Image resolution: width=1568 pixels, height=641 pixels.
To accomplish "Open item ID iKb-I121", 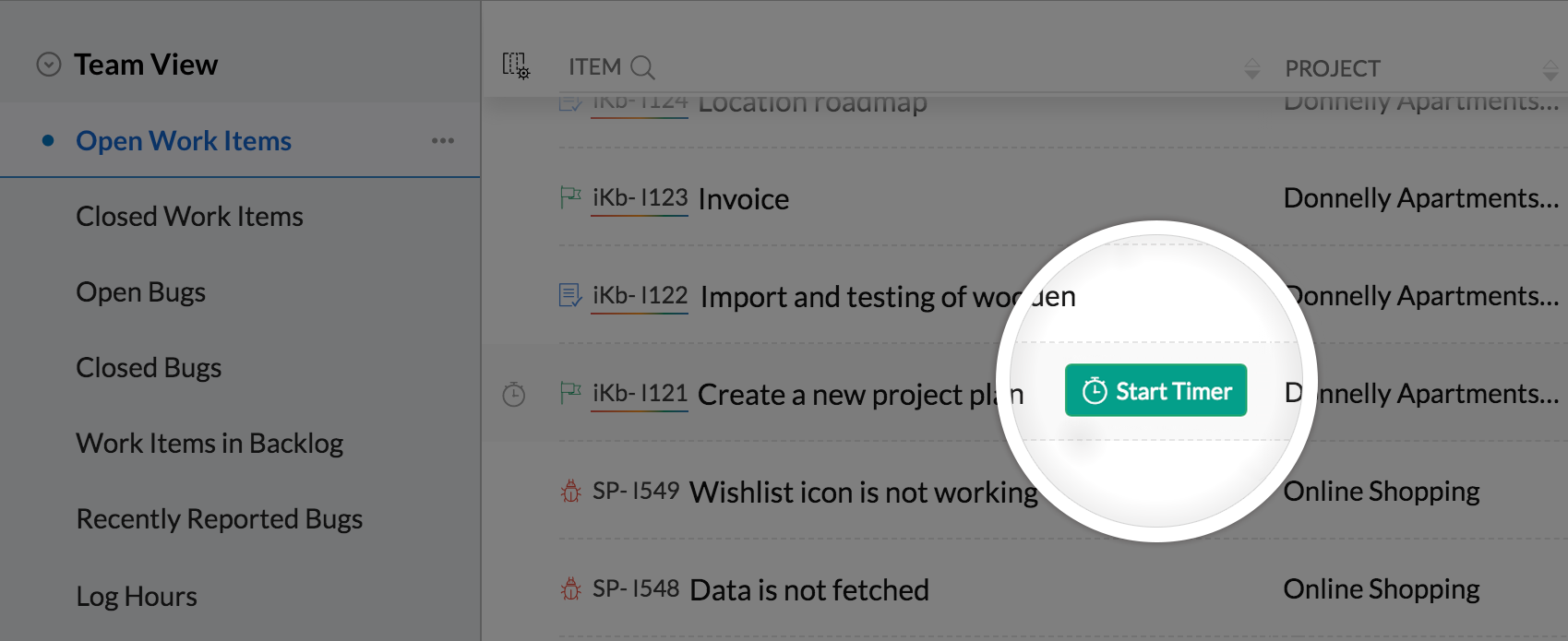I will point(640,394).
